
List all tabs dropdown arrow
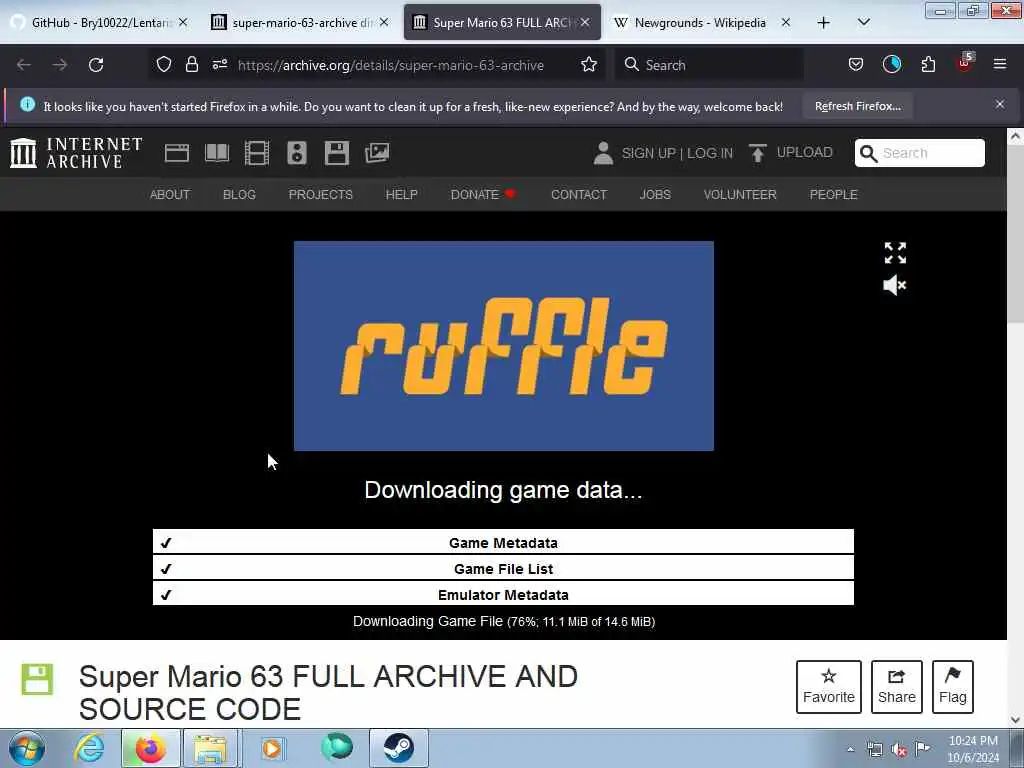click(x=864, y=22)
